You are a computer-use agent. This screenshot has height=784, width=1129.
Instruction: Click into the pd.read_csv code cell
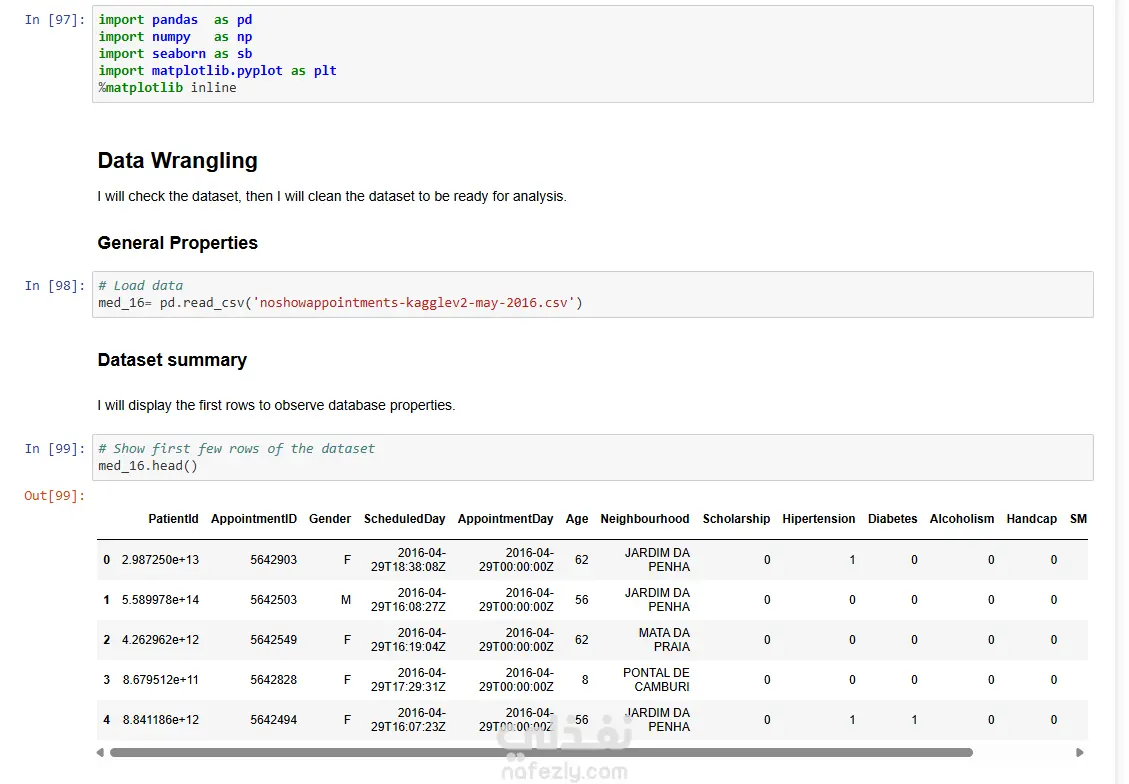tap(592, 294)
